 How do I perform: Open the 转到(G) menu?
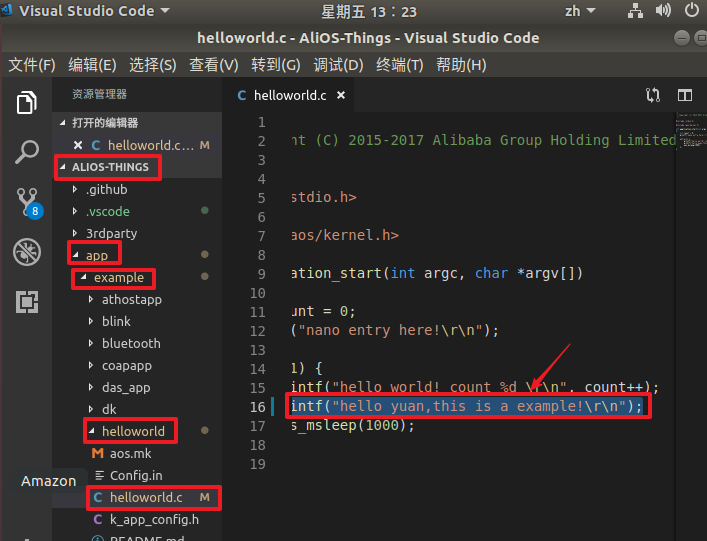pyautogui.click(x=275, y=65)
